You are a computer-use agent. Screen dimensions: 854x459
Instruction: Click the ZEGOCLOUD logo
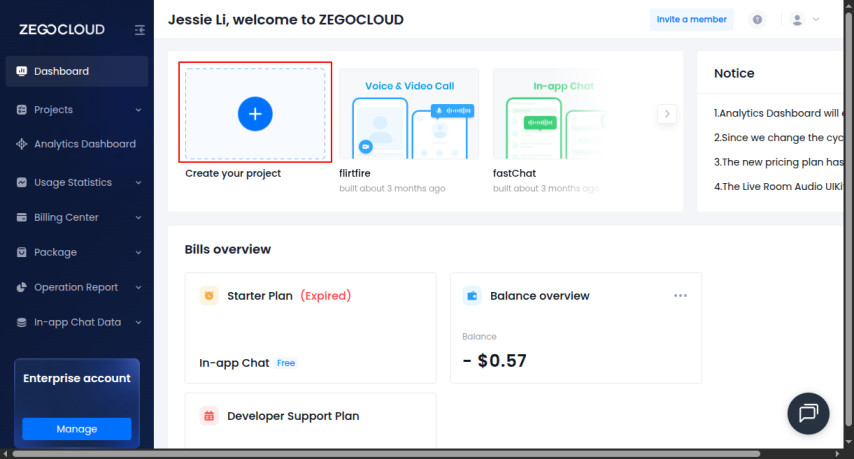(x=62, y=29)
